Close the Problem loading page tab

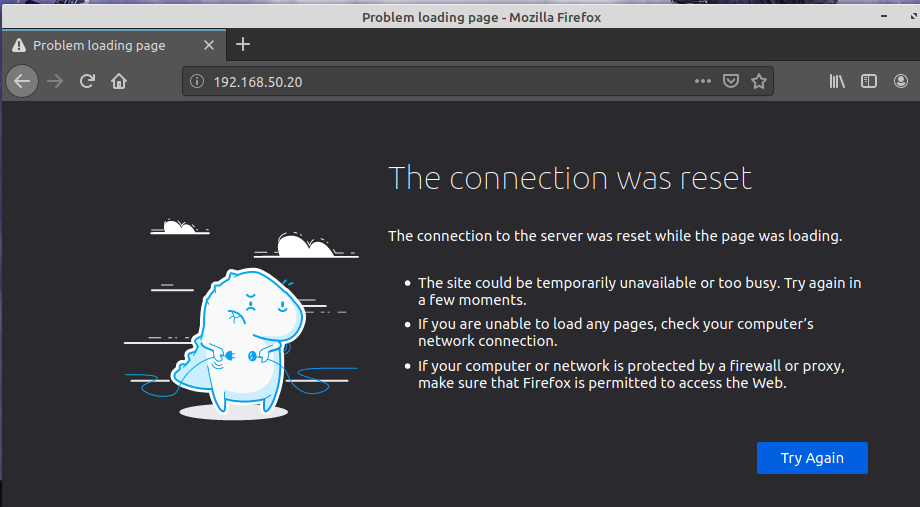click(210, 45)
